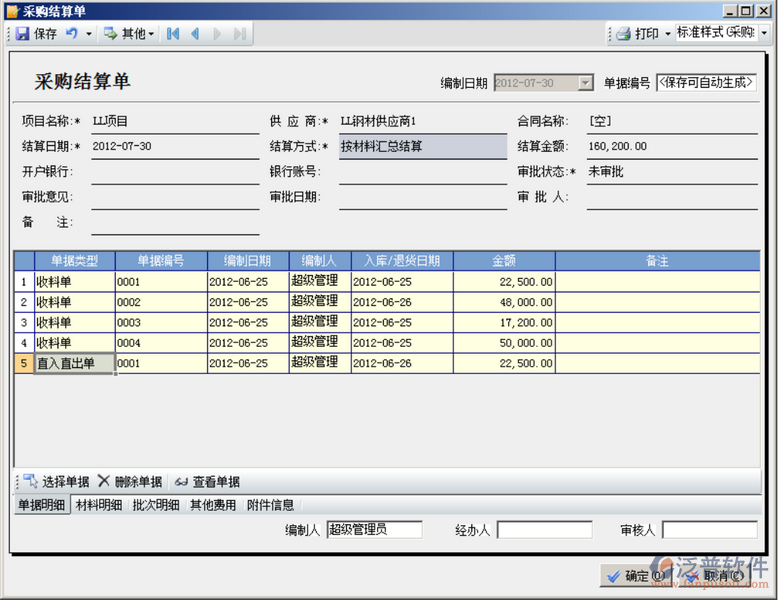This screenshot has width=779, height=600.
Task: Click 选择单据 to select documents
Action: click(56, 482)
